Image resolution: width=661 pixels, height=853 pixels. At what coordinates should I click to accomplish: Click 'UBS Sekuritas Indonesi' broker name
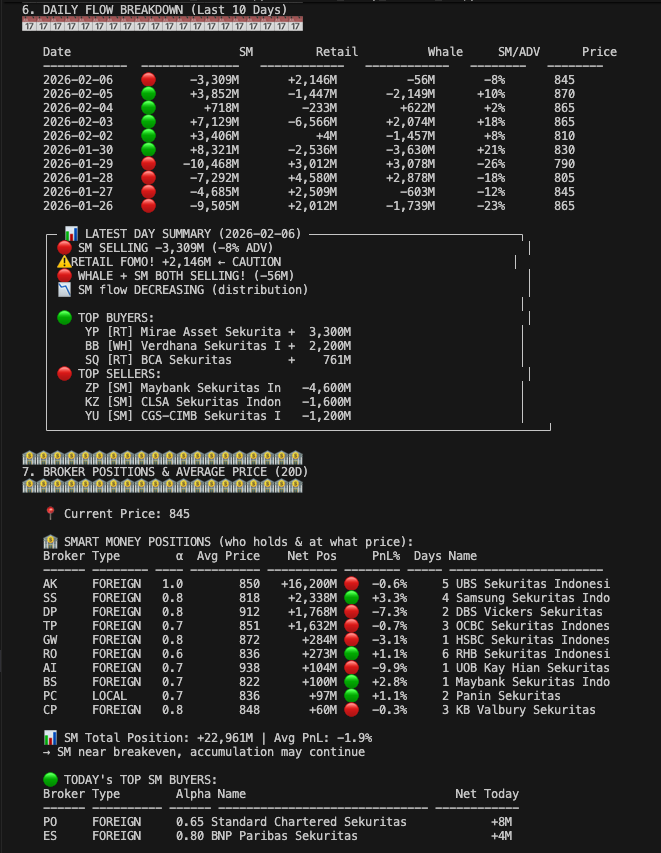click(533, 584)
